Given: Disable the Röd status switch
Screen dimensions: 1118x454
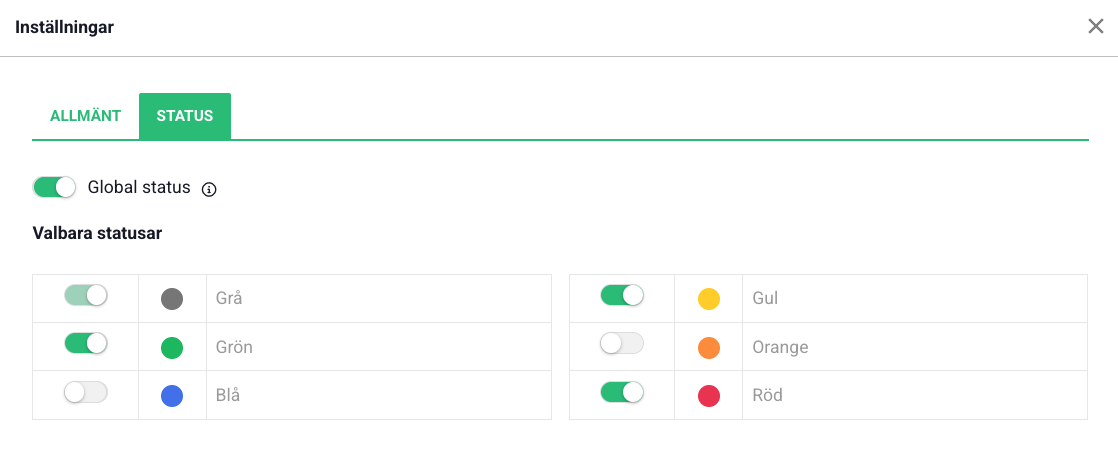Looking at the screenshot, I should pyautogui.click(x=622, y=392).
